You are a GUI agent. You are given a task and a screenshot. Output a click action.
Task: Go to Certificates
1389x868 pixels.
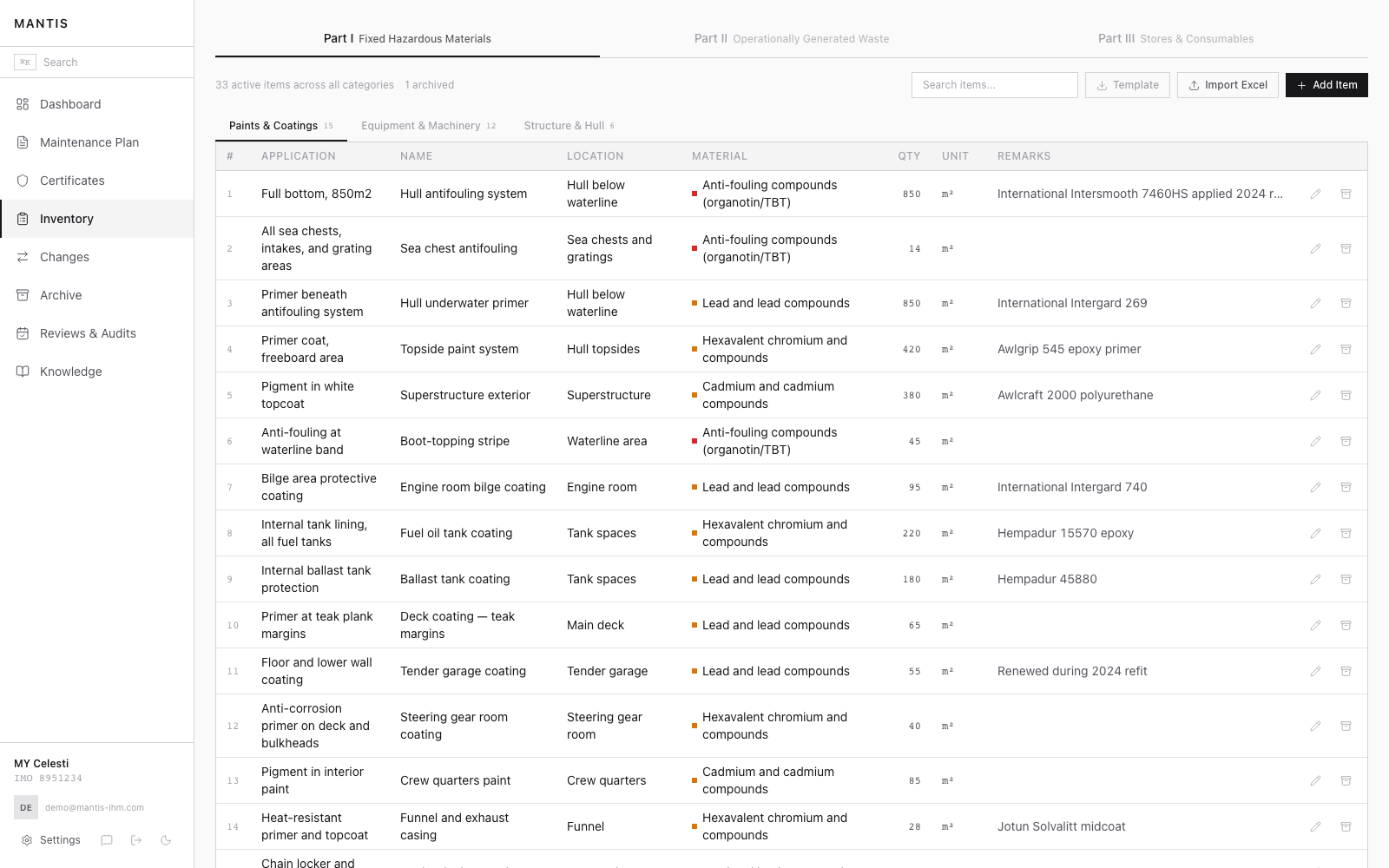pos(96,181)
